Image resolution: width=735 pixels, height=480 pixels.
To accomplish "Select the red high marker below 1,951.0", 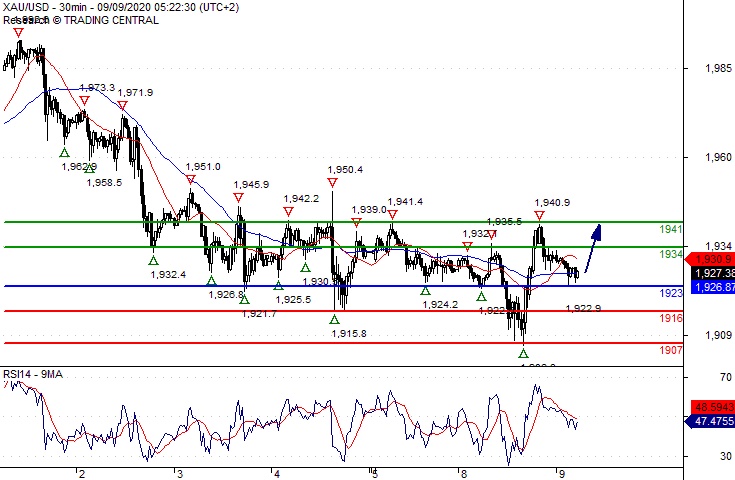I will [x=190, y=179].
